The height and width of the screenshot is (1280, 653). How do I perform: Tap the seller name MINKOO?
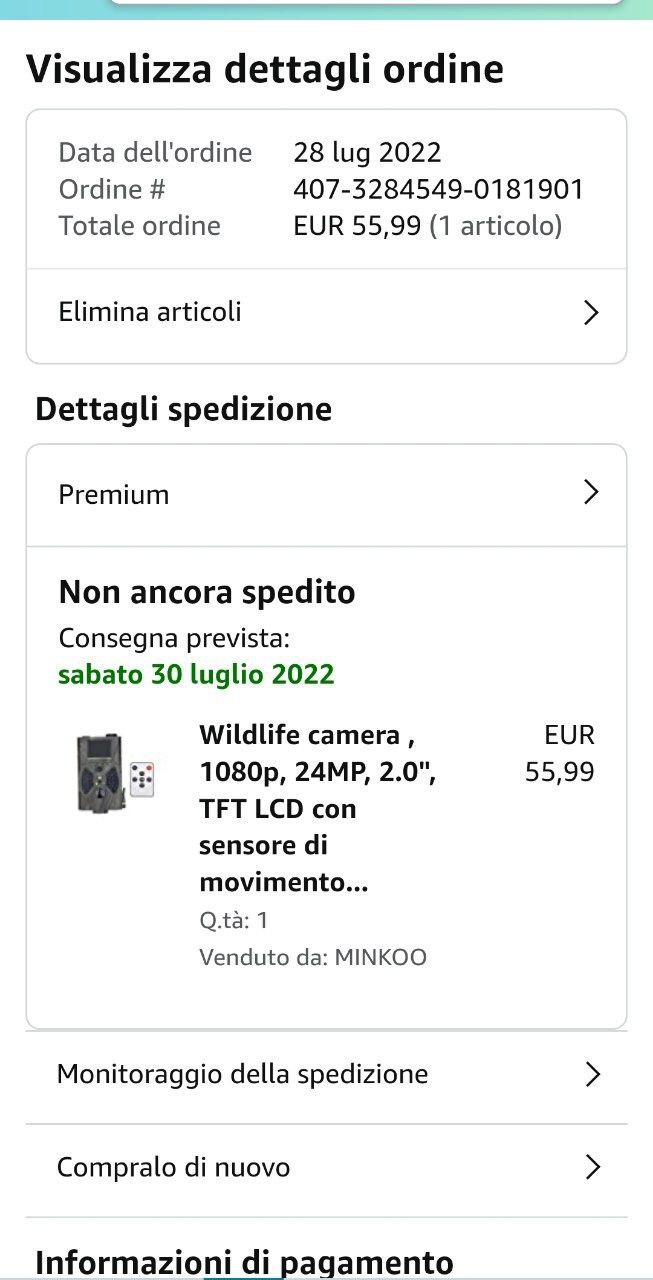[380, 958]
